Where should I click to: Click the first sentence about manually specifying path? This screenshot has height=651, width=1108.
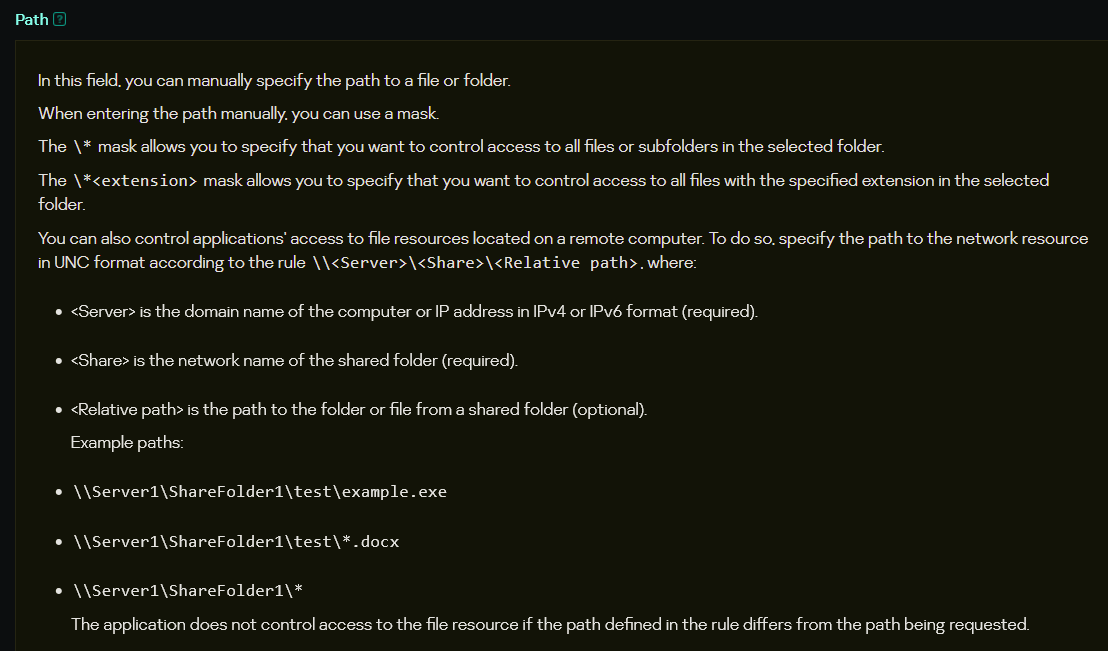274,81
